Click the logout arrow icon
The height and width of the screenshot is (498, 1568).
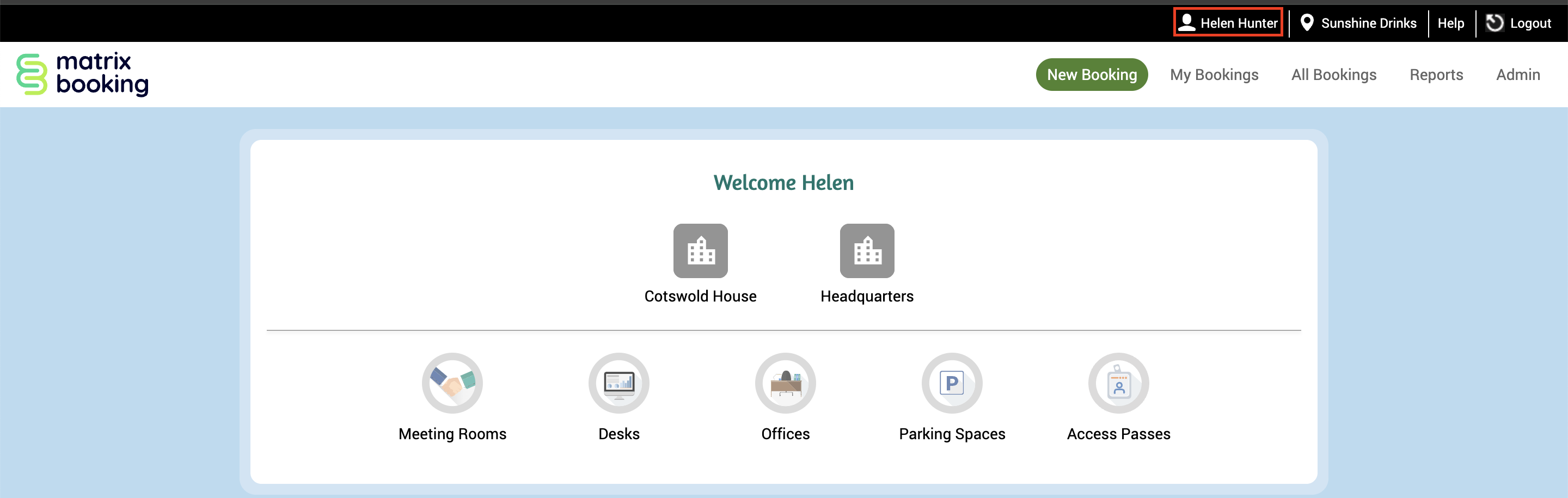tap(1494, 22)
